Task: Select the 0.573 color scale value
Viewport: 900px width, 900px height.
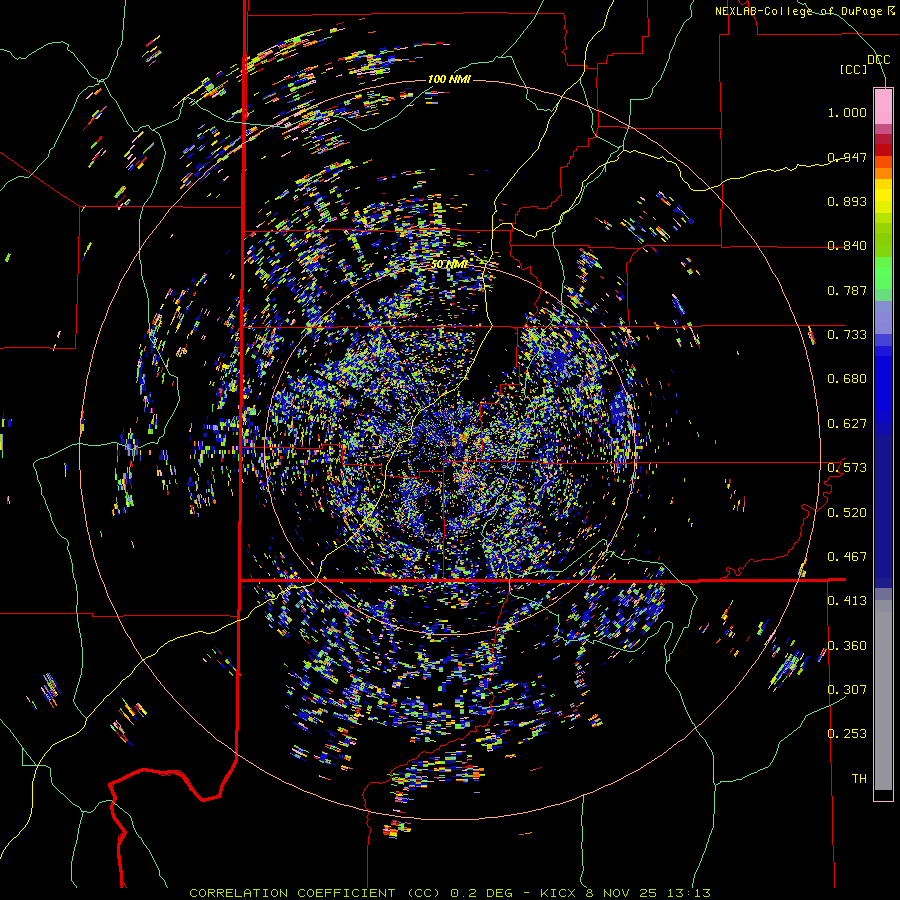Action: tap(847, 468)
